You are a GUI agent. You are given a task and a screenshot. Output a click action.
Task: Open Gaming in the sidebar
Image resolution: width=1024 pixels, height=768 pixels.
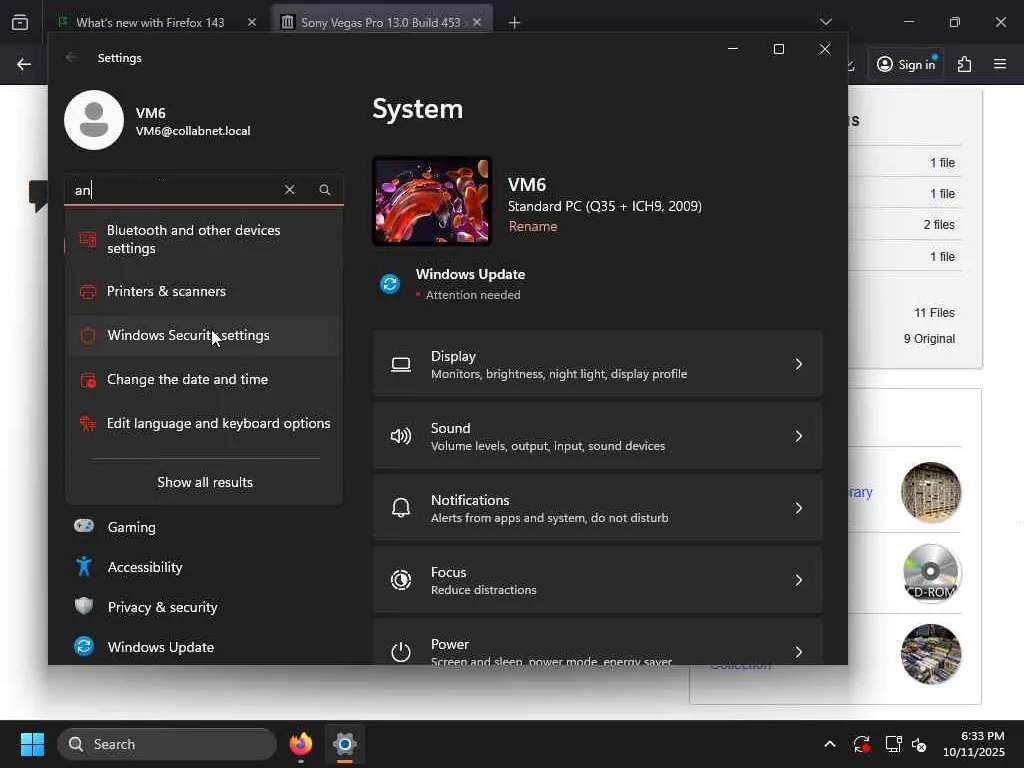[131, 527]
